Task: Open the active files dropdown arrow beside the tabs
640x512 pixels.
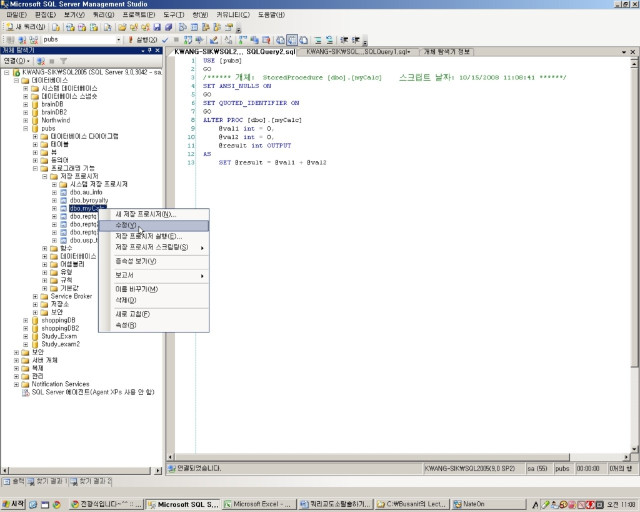Action: [624, 52]
